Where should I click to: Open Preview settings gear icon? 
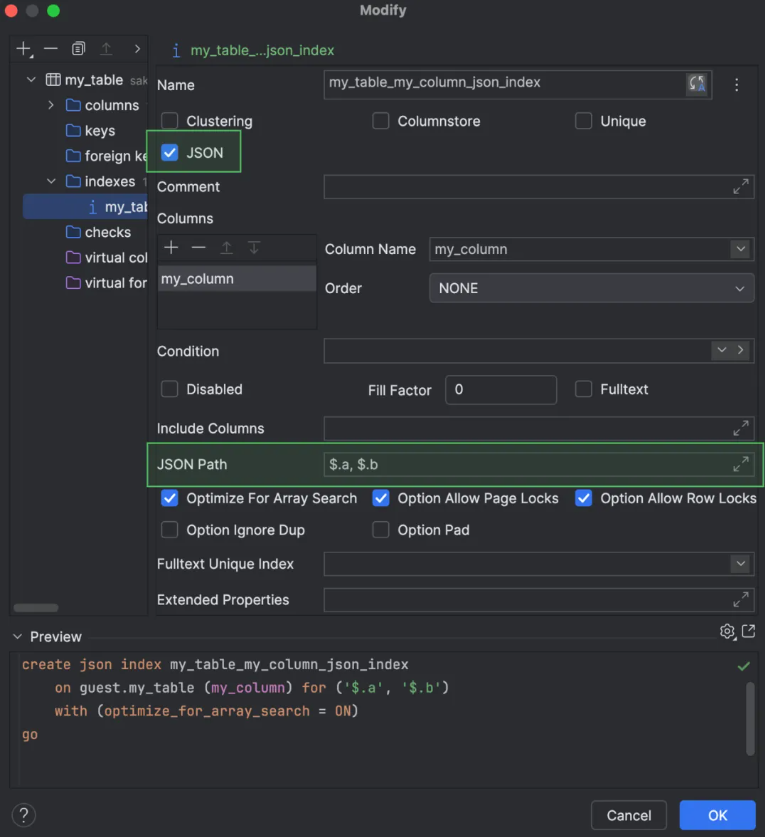point(727,632)
